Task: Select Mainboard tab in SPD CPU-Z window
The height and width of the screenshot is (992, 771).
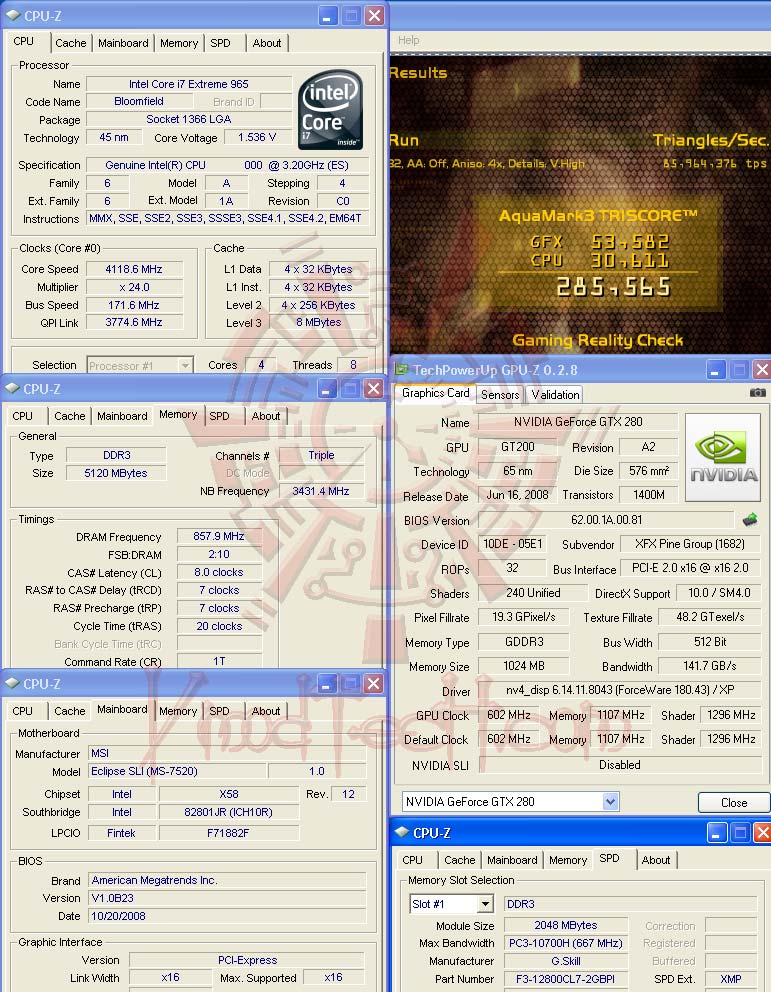Action: pyautogui.click(x=512, y=860)
